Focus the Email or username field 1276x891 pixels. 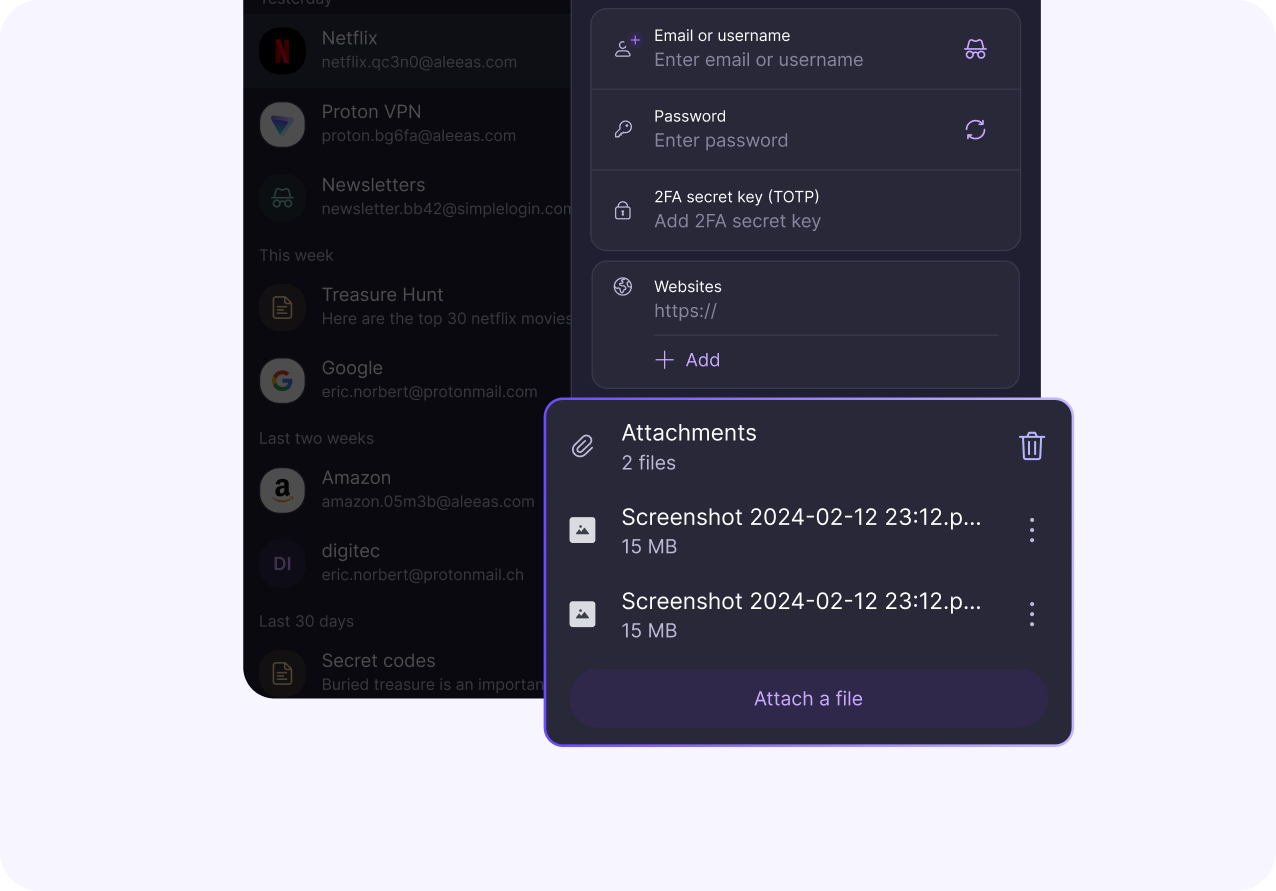pos(805,49)
